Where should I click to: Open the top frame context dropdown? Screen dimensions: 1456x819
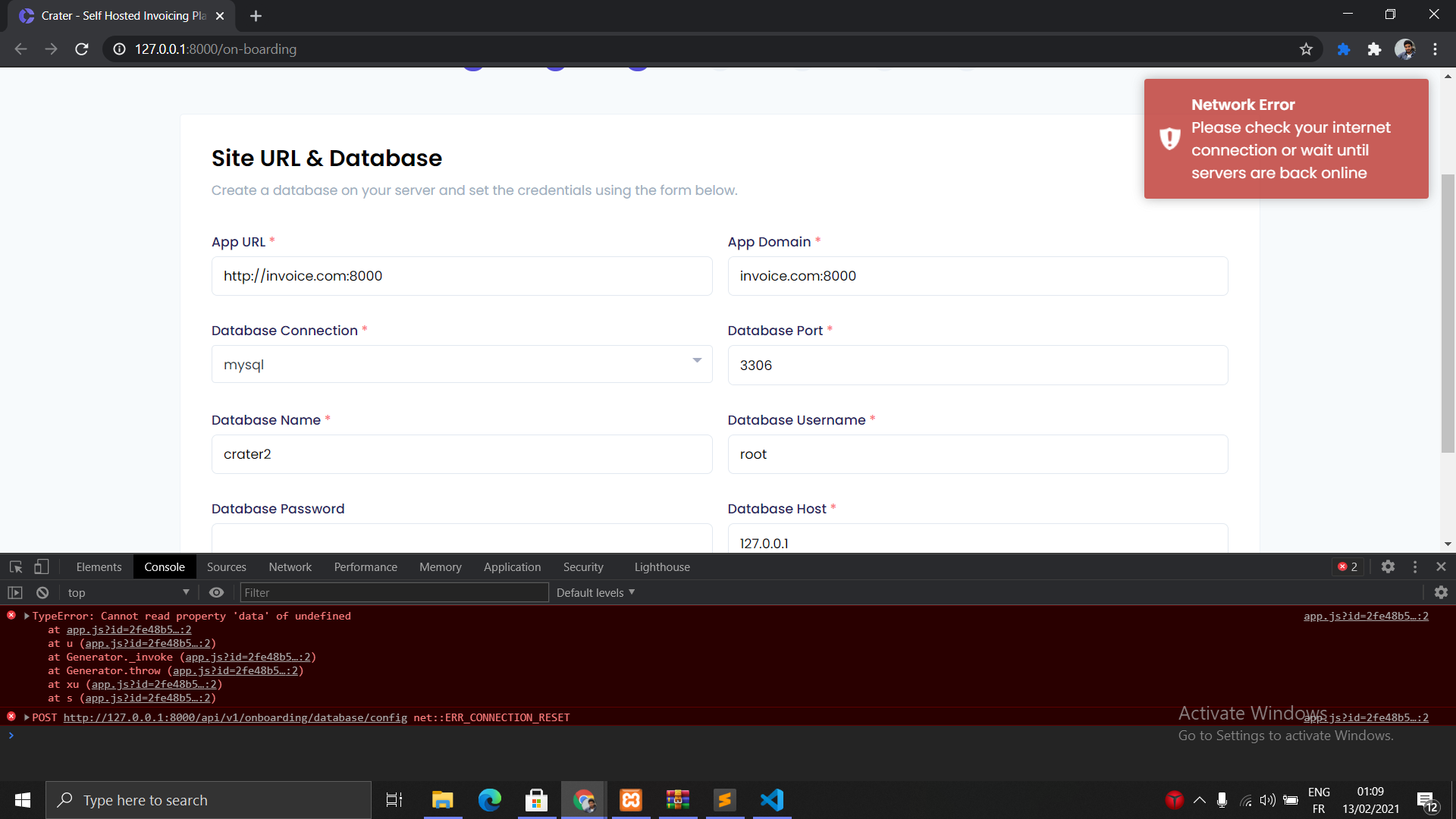coord(127,592)
